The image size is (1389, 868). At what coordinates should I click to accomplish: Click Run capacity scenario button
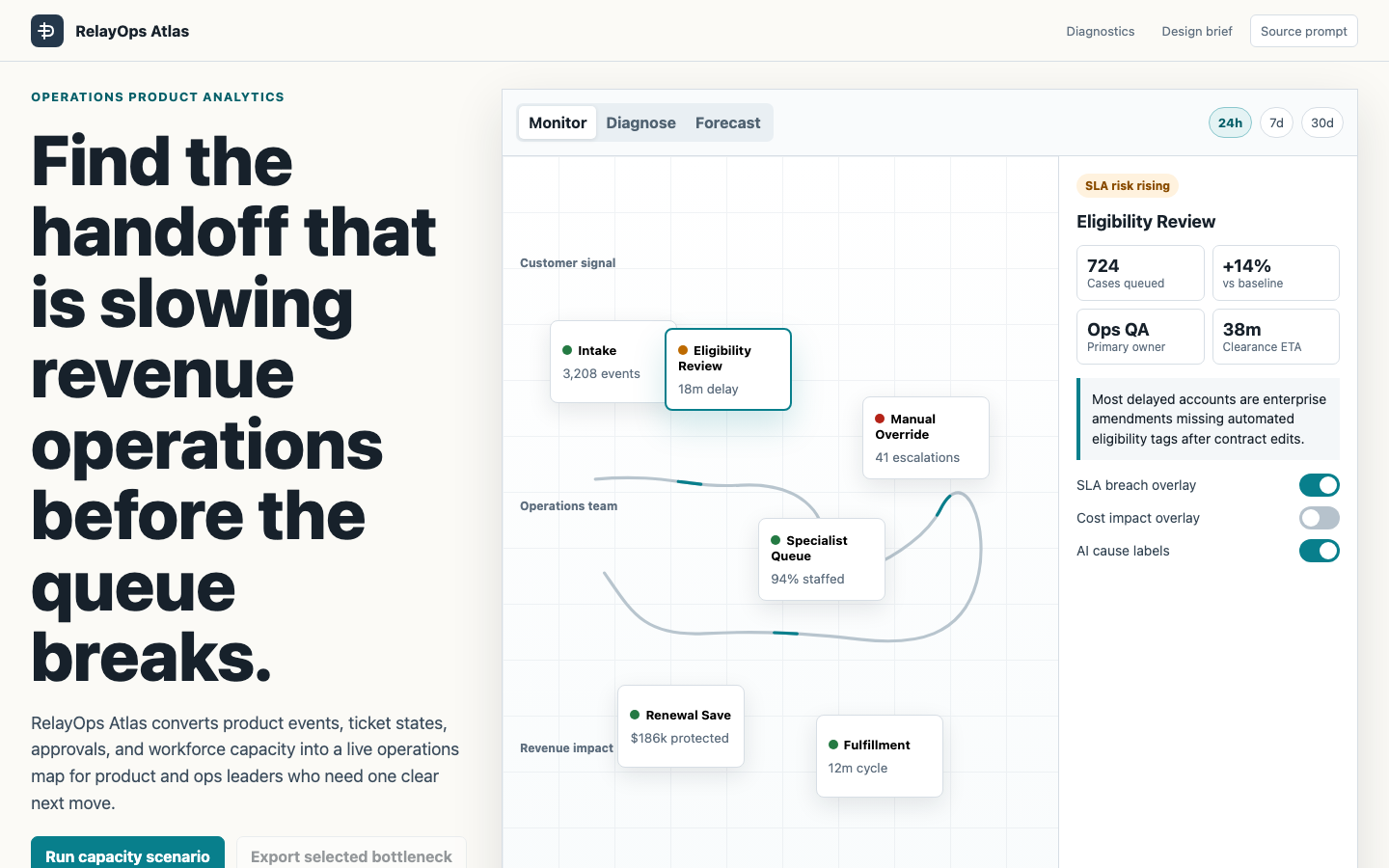[127, 853]
